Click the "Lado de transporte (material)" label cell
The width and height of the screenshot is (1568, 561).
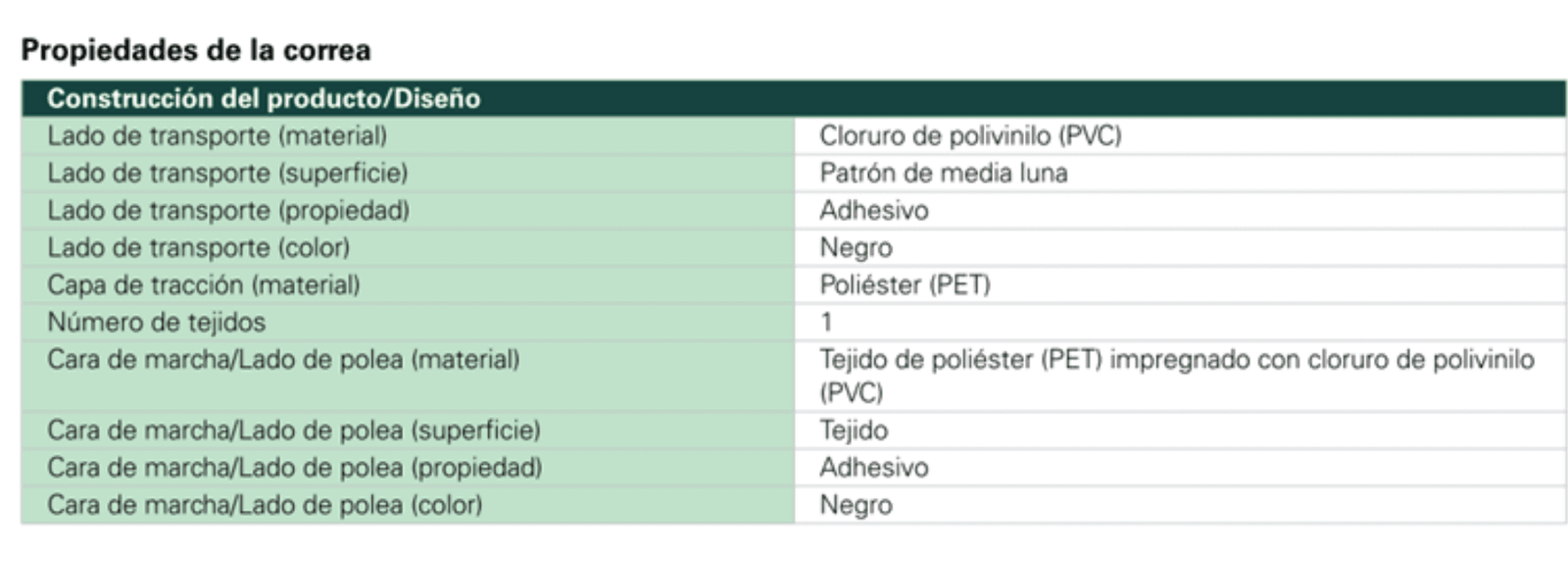click(x=217, y=135)
